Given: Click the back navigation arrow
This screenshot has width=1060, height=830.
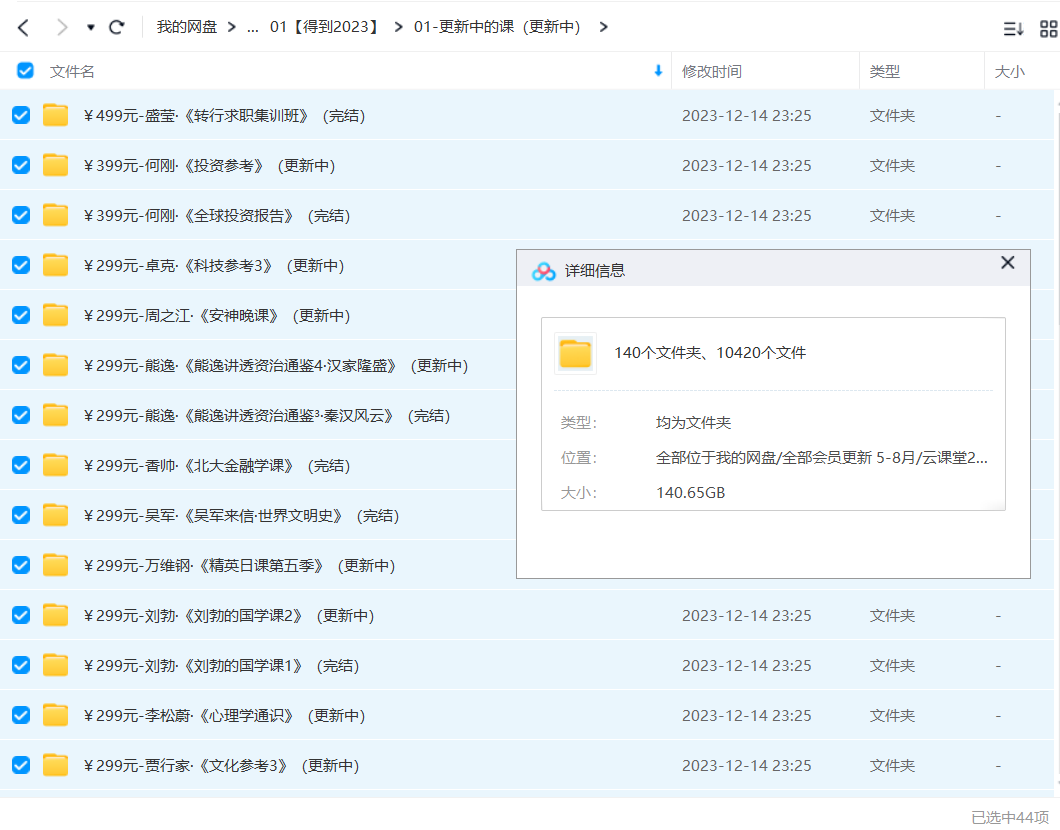Looking at the screenshot, I should tap(24, 27).
